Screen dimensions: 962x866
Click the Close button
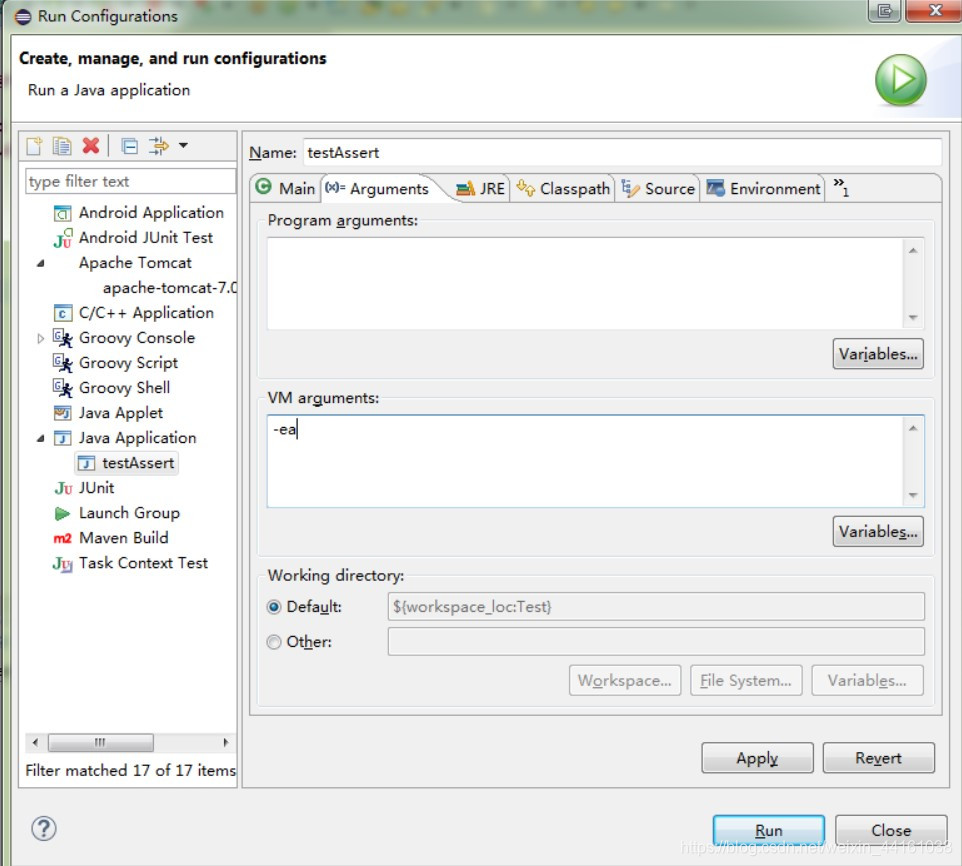pos(891,830)
